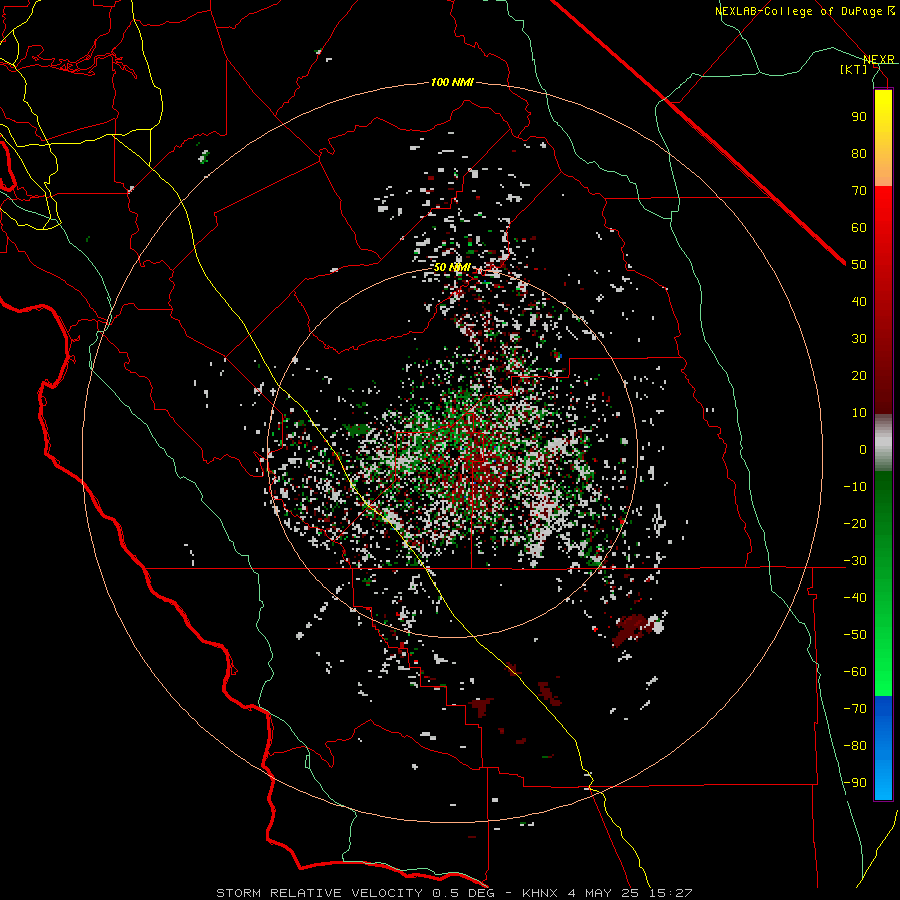Click the -90 value on the velocity scale
Image resolution: width=900 pixels, height=900 pixels.
(855, 783)
